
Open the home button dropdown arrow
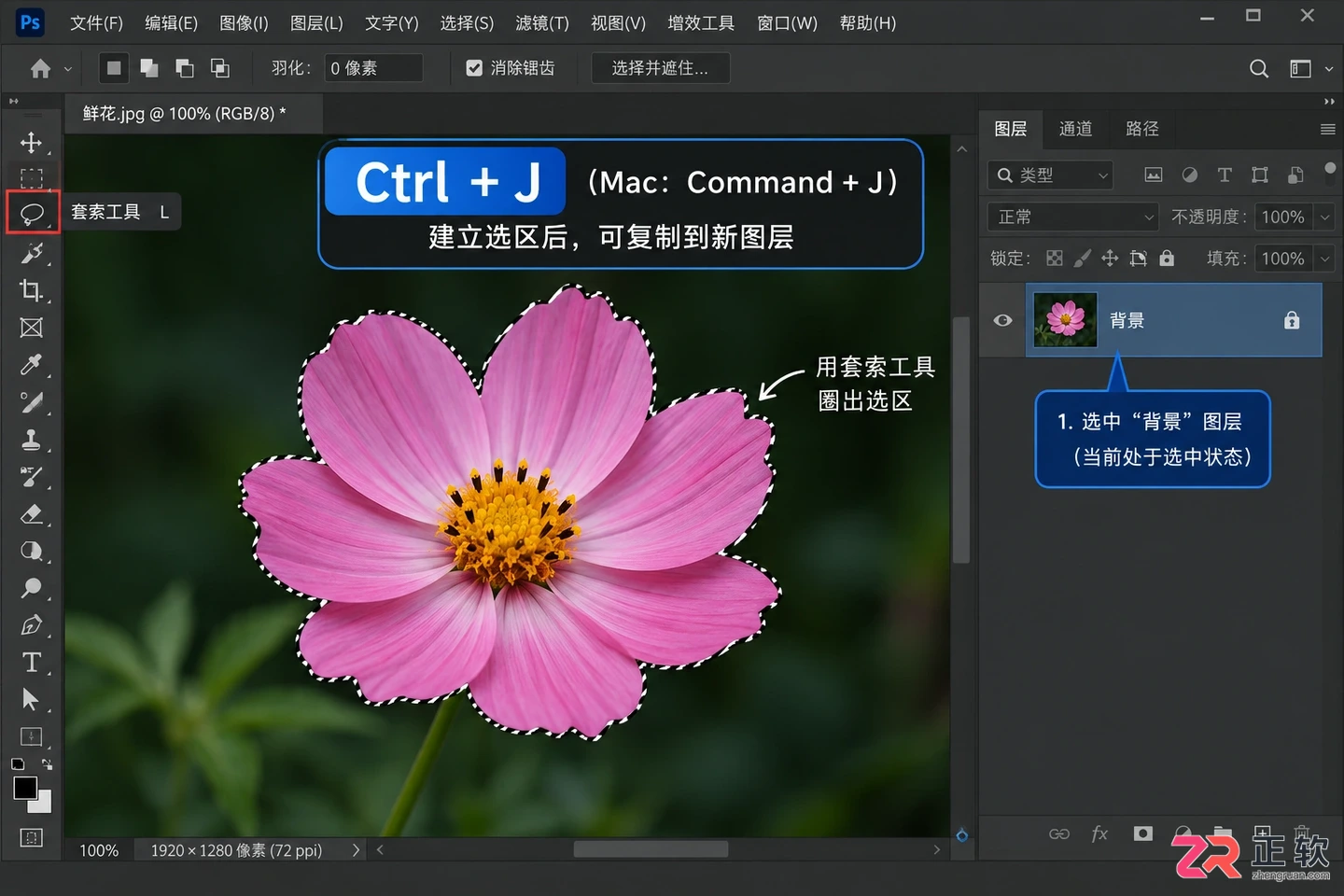(x=67, y=69)
